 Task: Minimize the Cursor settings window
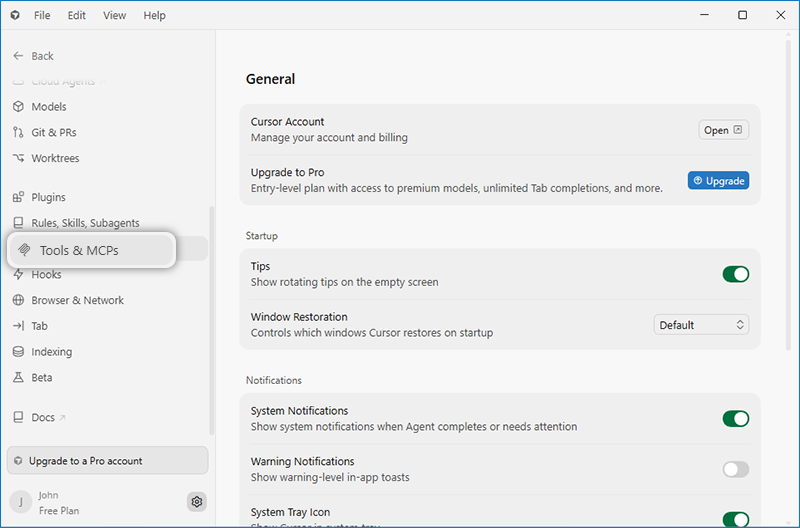coord(705,15)
